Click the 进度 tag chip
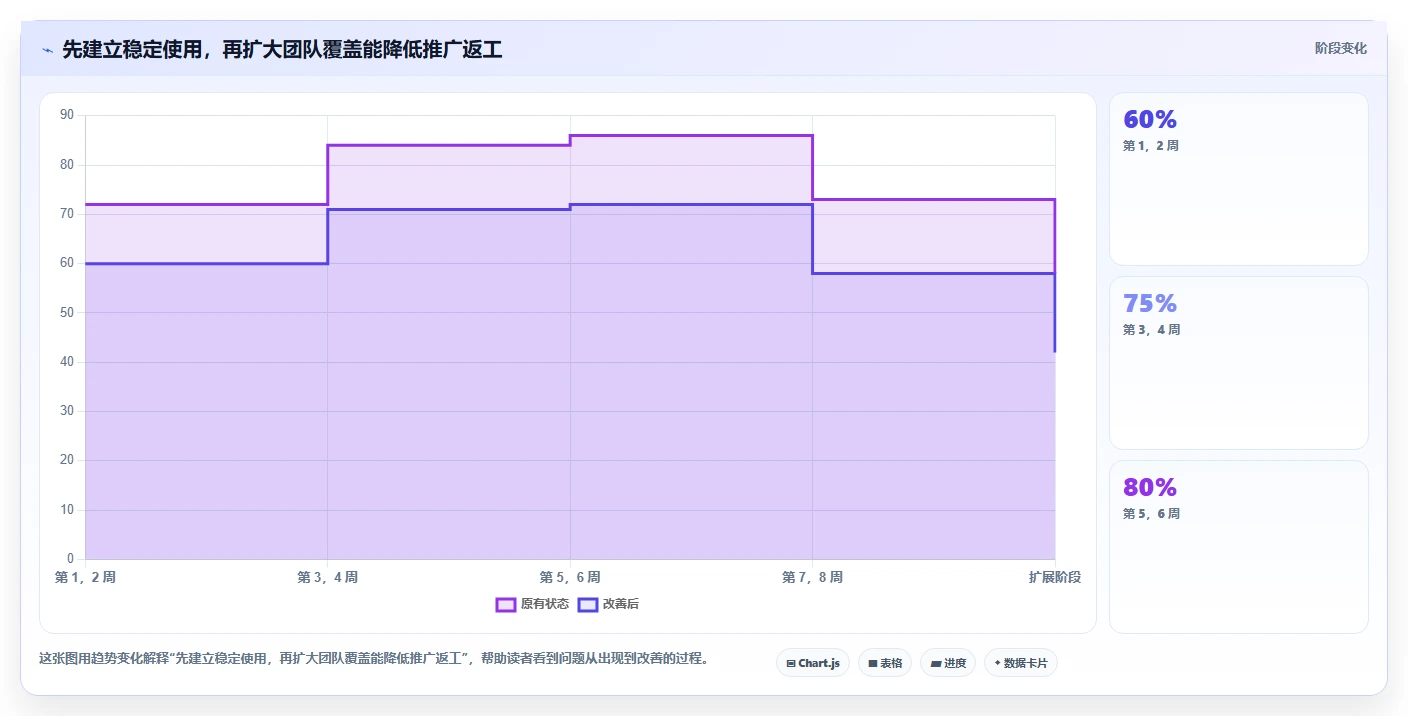1408x716 pixels. point(948,663)
